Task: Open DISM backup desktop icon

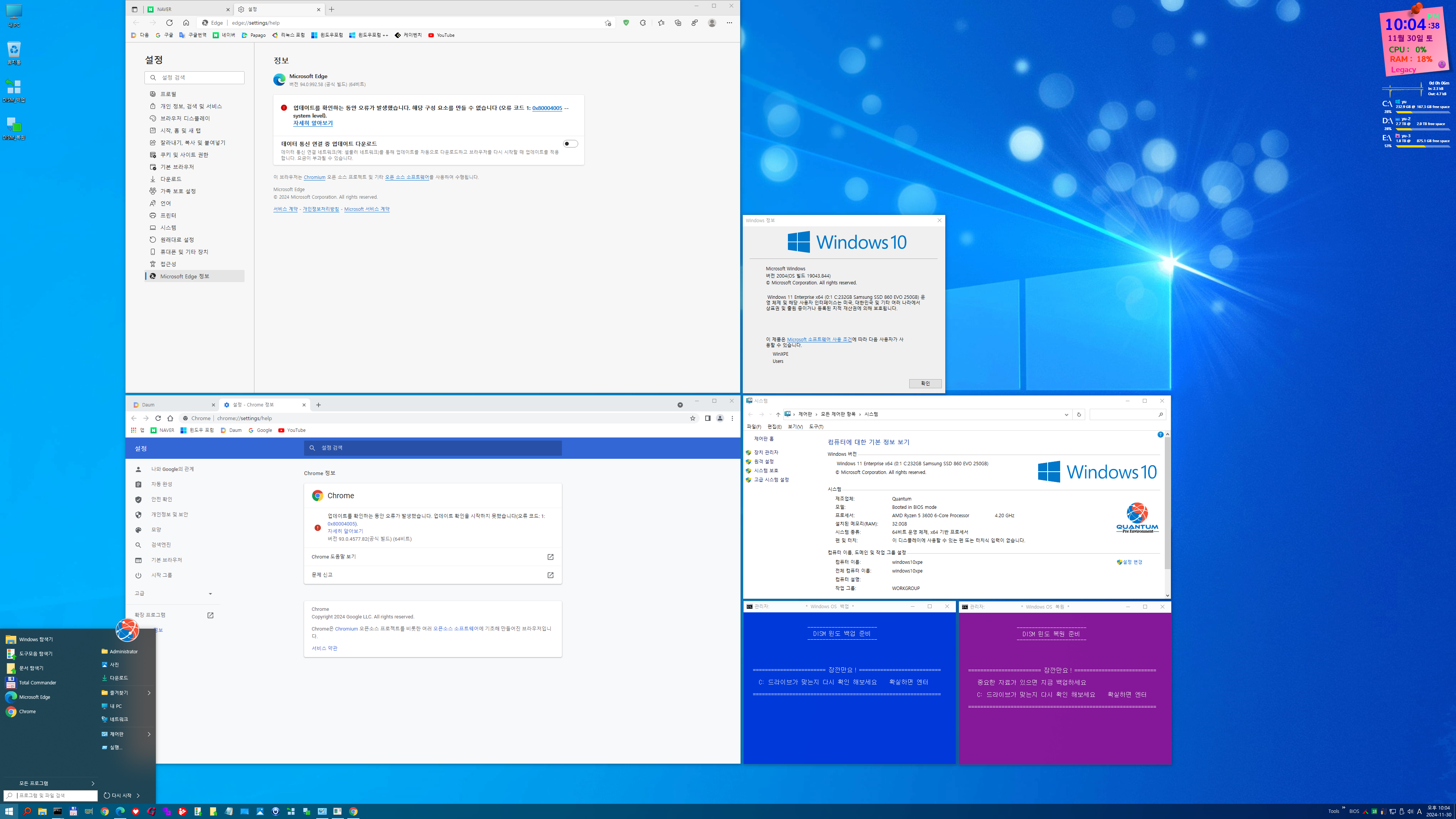Action: point(14,91)
